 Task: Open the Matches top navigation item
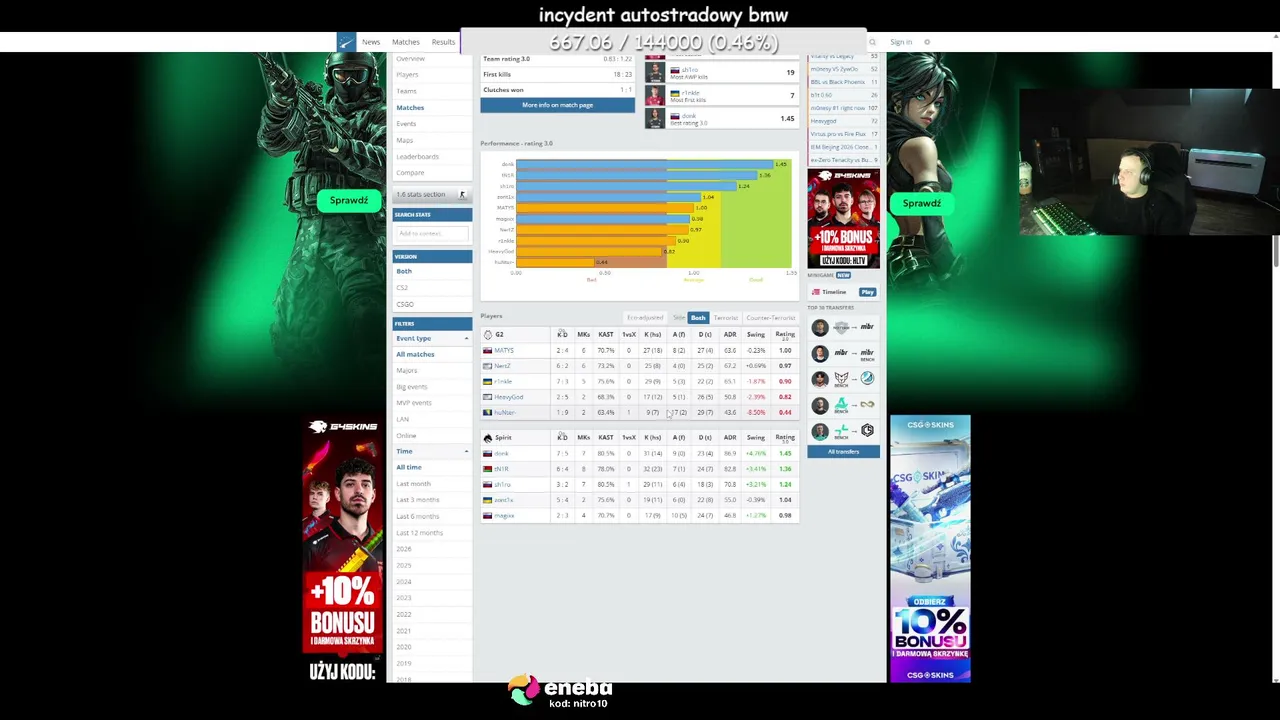[x=406, y=42]
